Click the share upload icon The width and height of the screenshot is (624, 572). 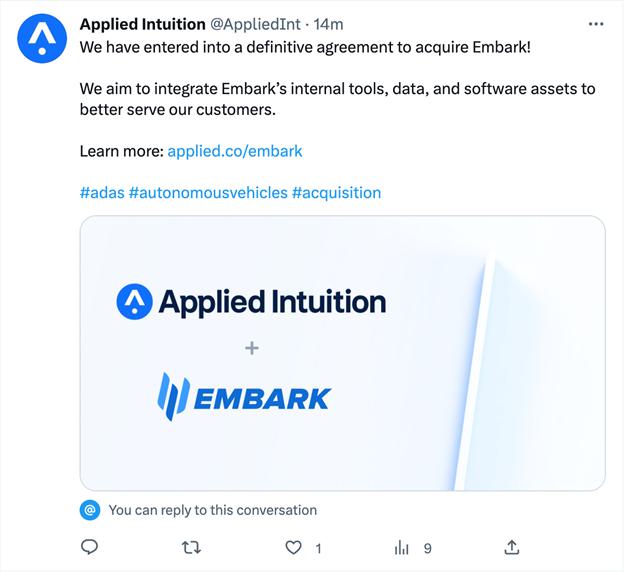[x=511, y=547]
